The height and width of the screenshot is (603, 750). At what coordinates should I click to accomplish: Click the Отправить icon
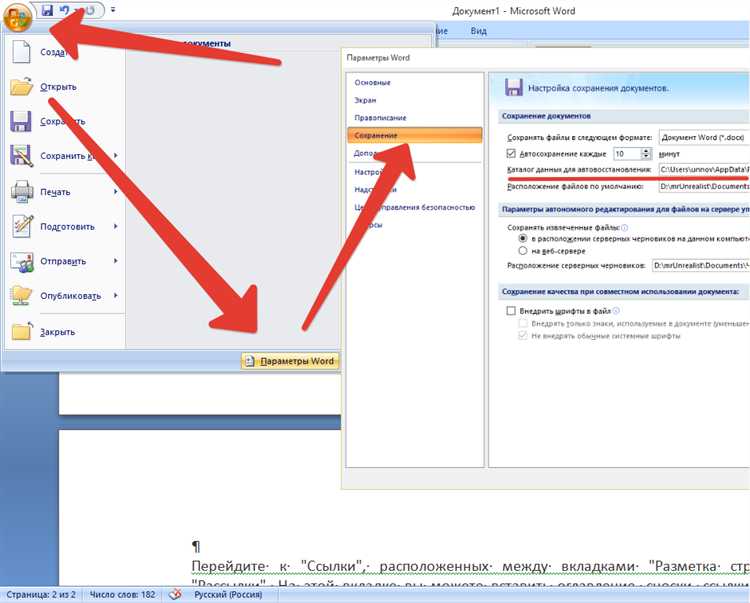22,261
